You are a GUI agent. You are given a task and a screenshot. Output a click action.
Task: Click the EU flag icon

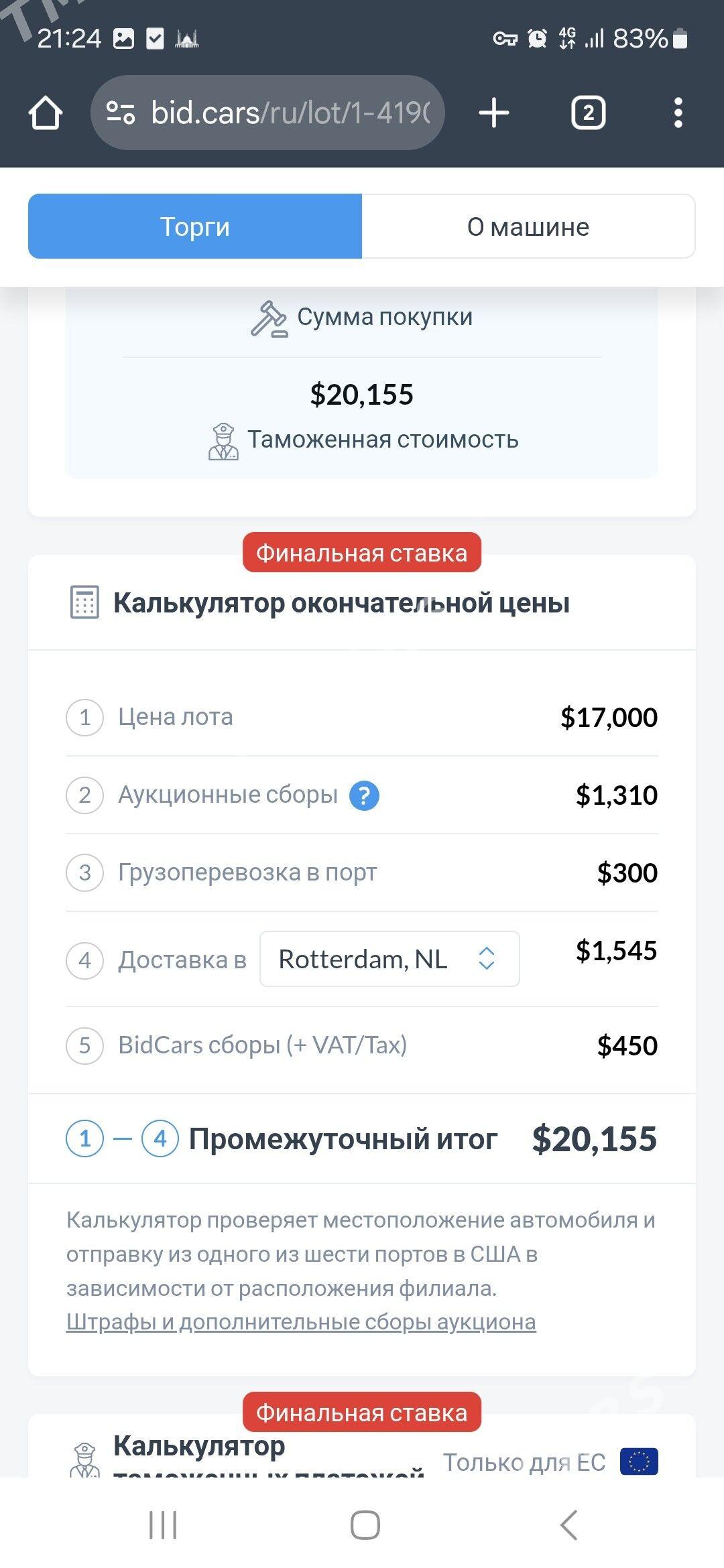click(639, 1461)
